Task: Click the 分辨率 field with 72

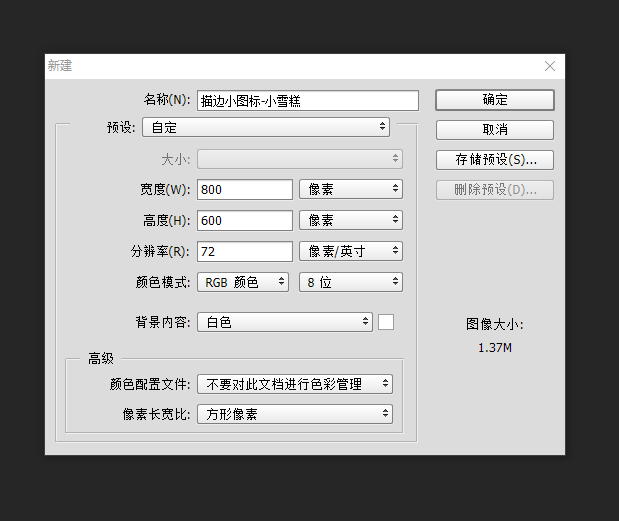Action: (245, 251)
